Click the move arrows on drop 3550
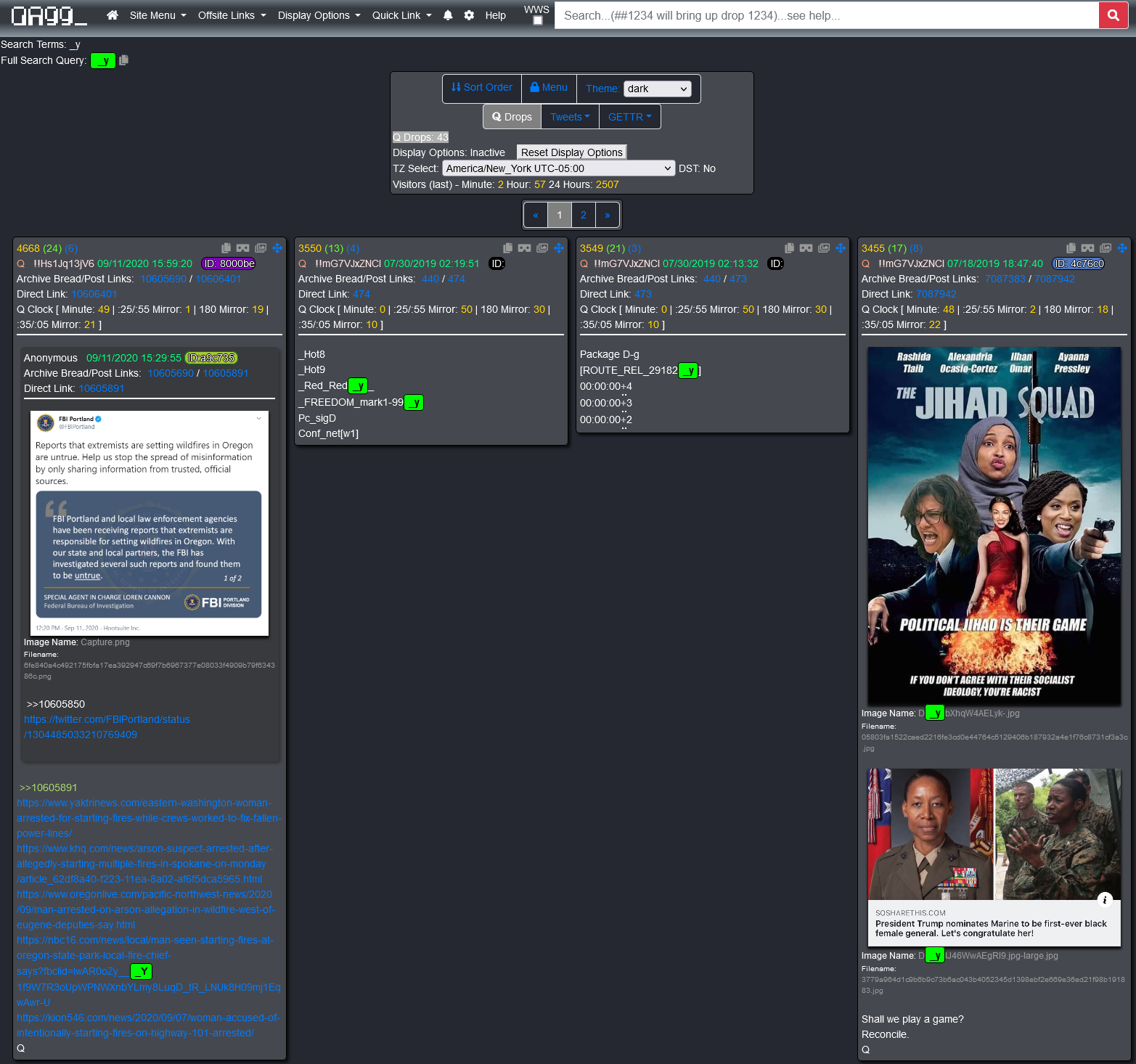The width and height of the screenshot is (1136, 1064). (559, 248)
